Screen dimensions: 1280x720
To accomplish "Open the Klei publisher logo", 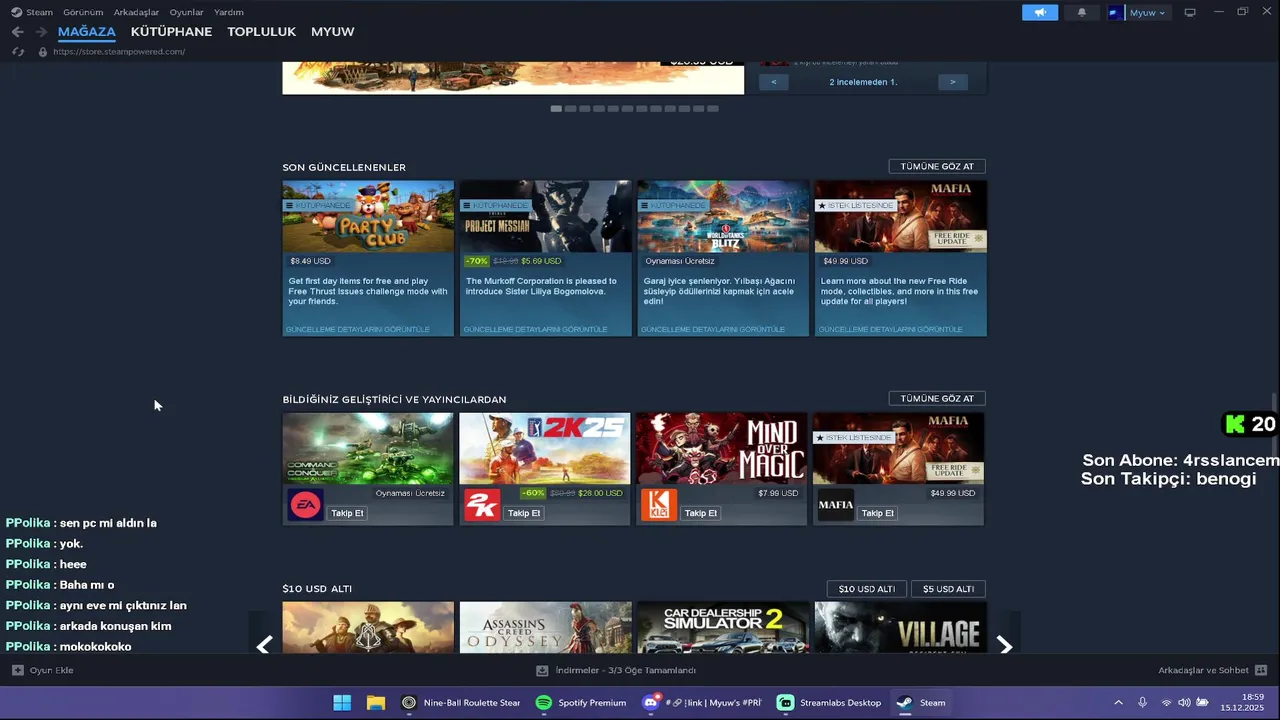I will click(658, 506).
